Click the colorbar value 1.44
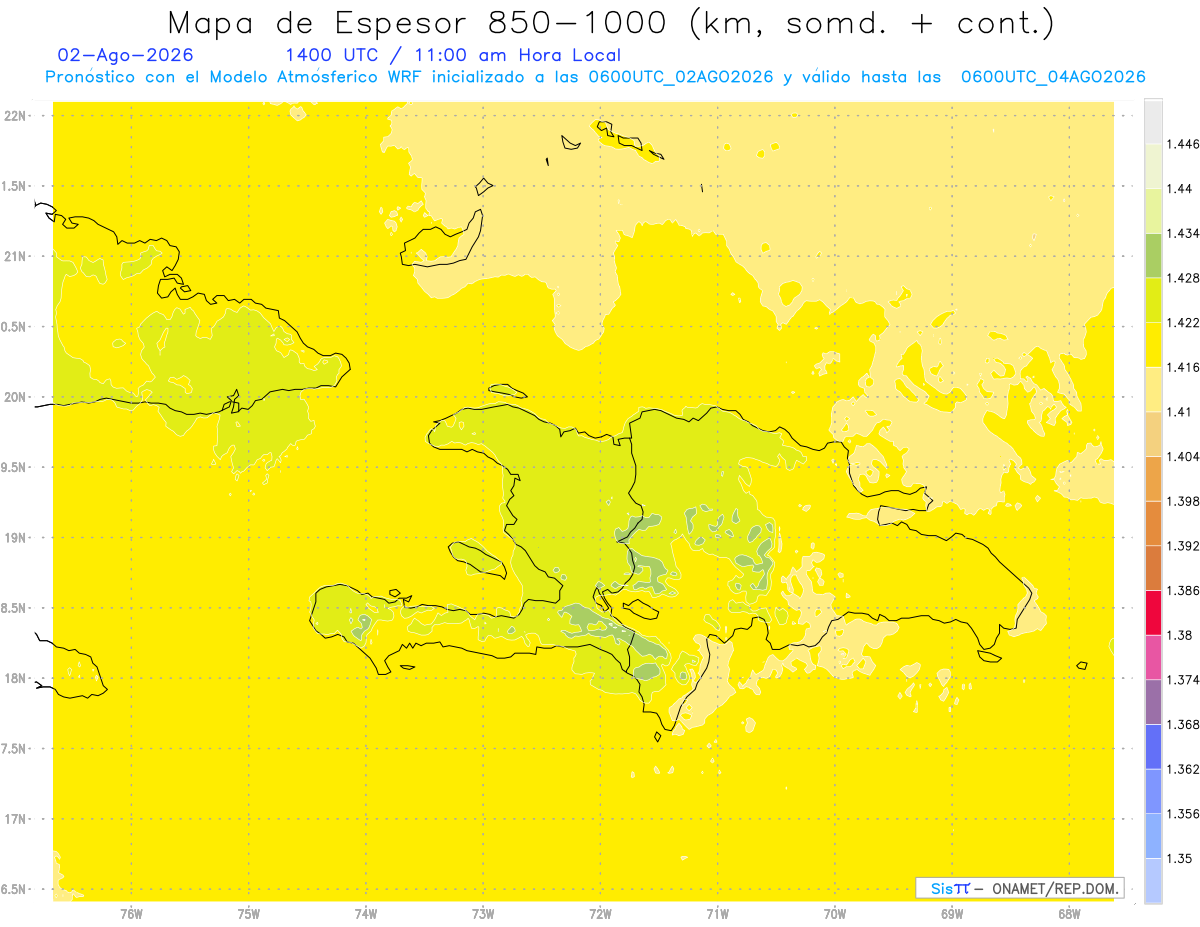The image size is (1200, 927). [x=1180, y=189]
